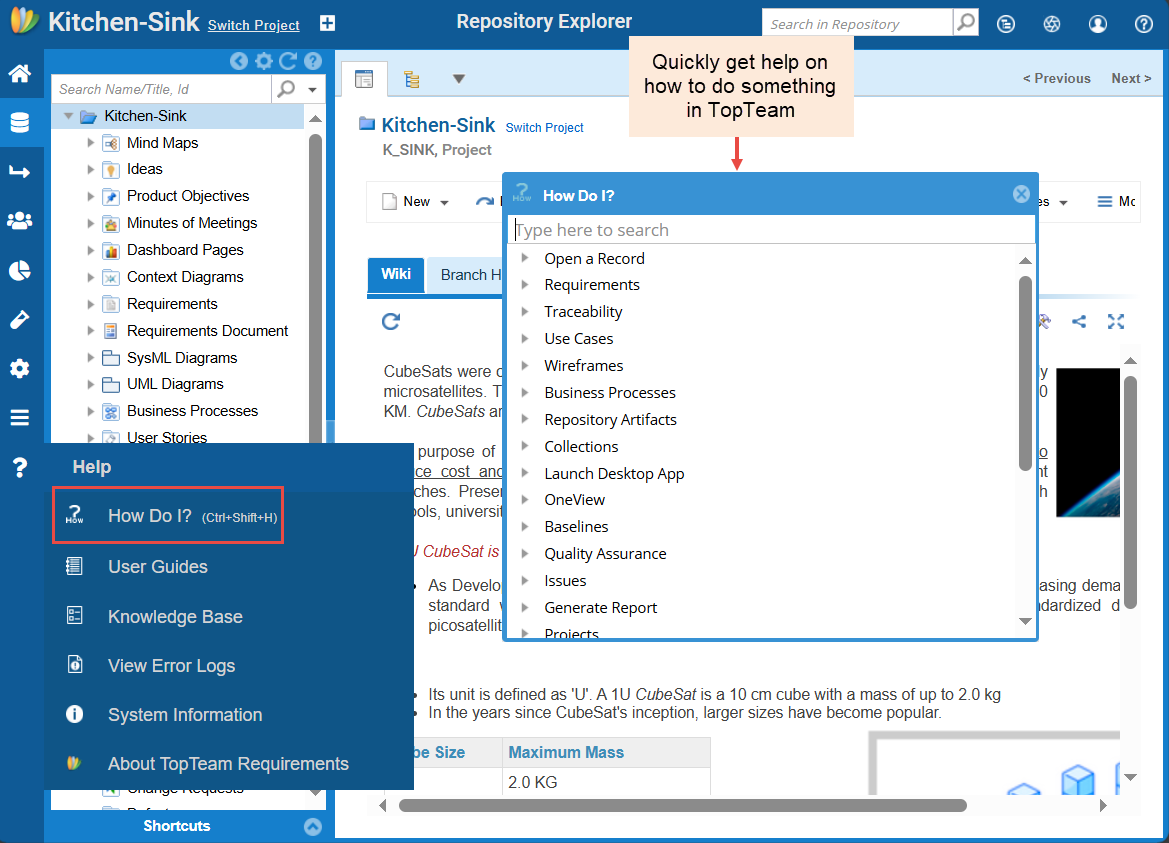Click the wiki horizontal scrollbar
Image resolution: width=1169 pixels, height=843 pixels.
[x=682, y=806]
